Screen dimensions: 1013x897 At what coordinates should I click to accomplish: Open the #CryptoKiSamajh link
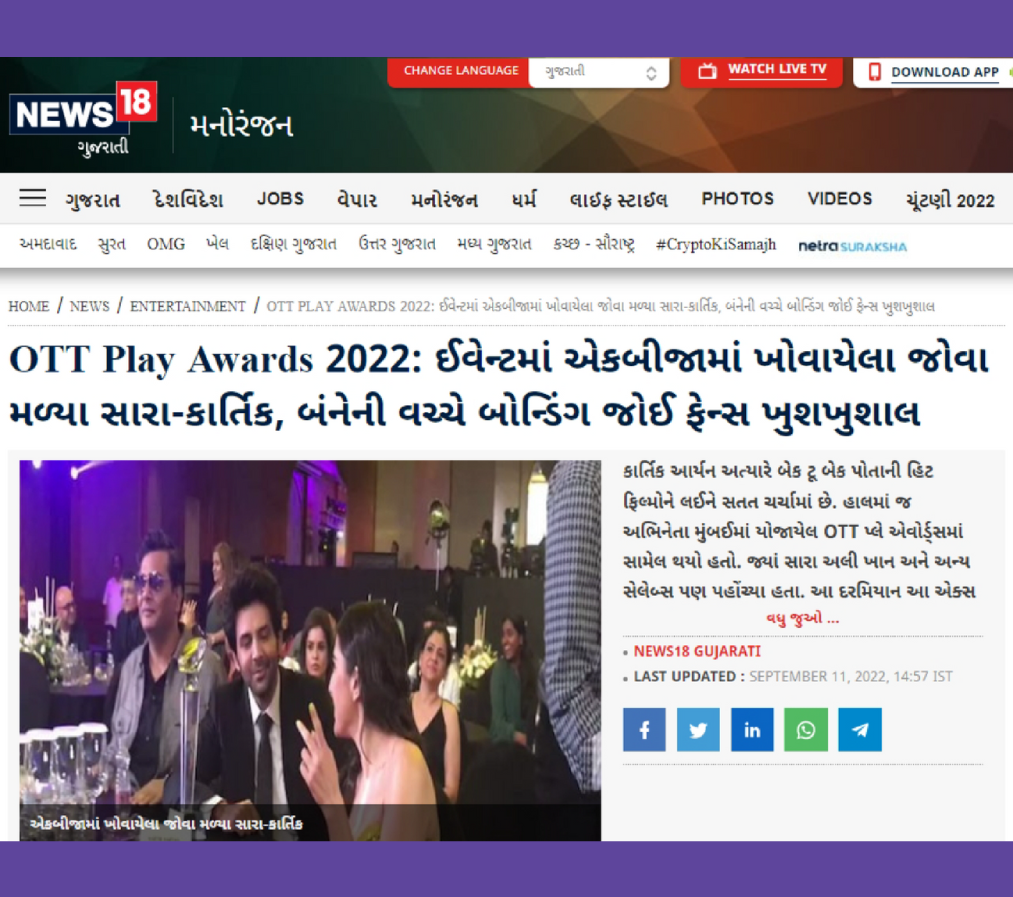coord(716,244)
